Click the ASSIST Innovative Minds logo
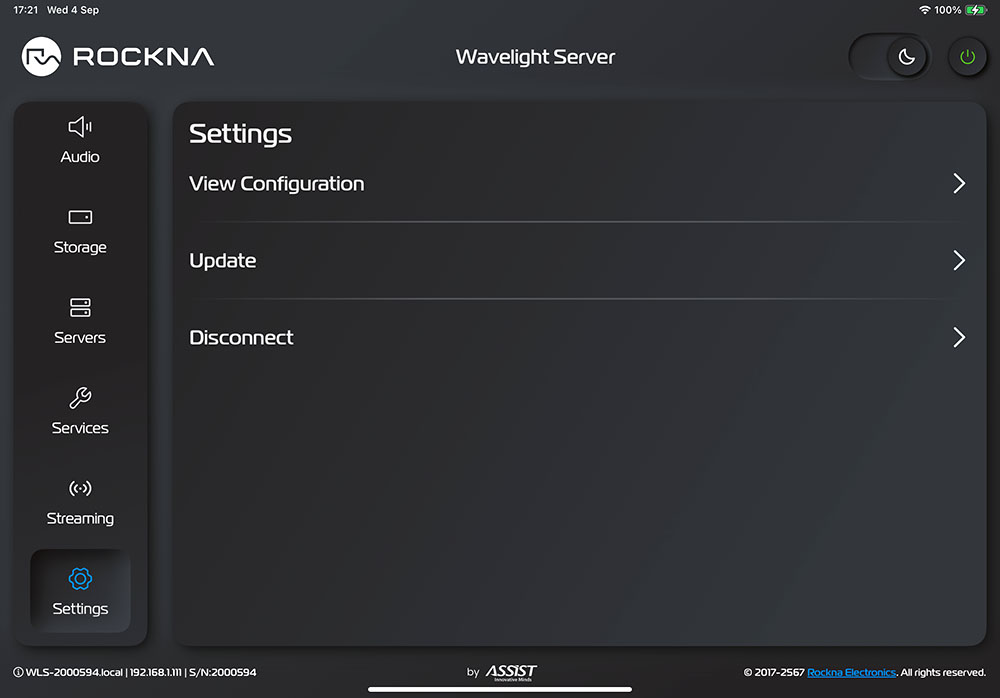Screen dimensions: 1000x698 511,672
